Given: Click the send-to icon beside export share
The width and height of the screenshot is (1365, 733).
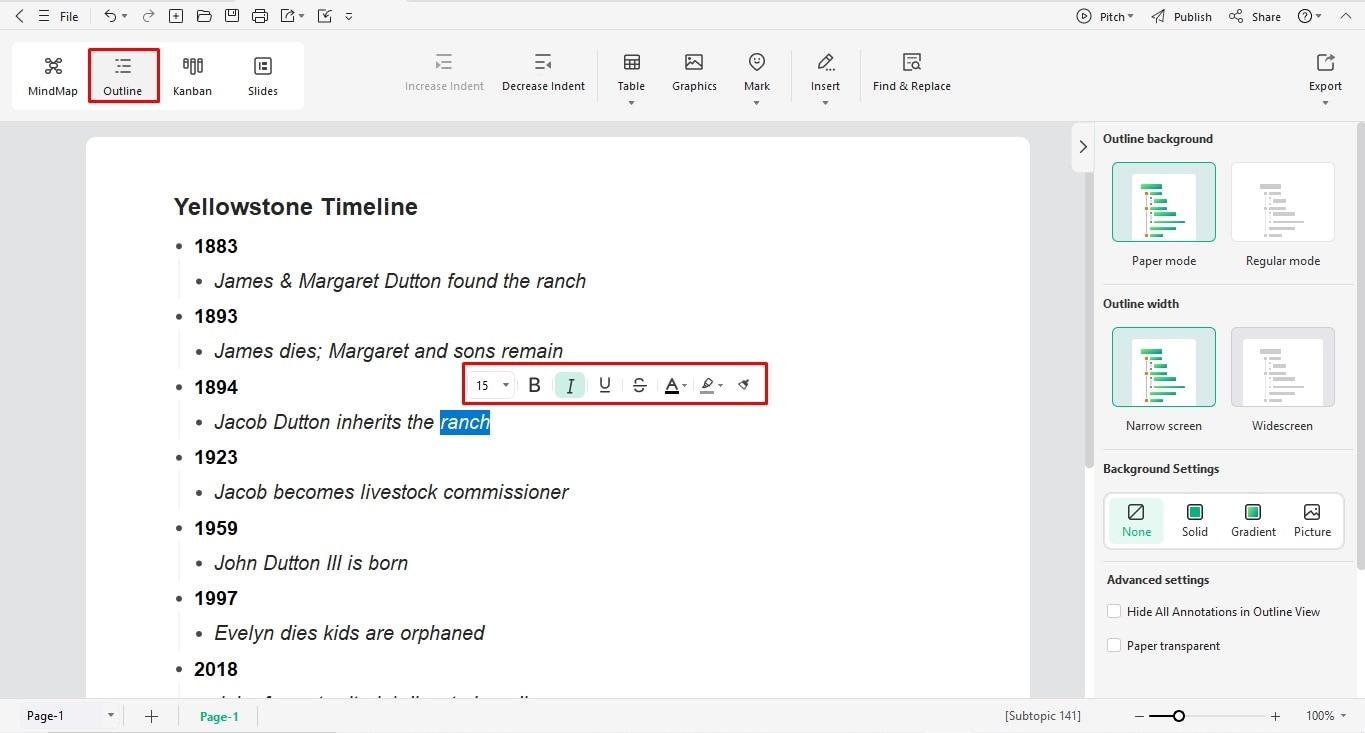Looking at the screenshot, I should click(x=324, y=16).
